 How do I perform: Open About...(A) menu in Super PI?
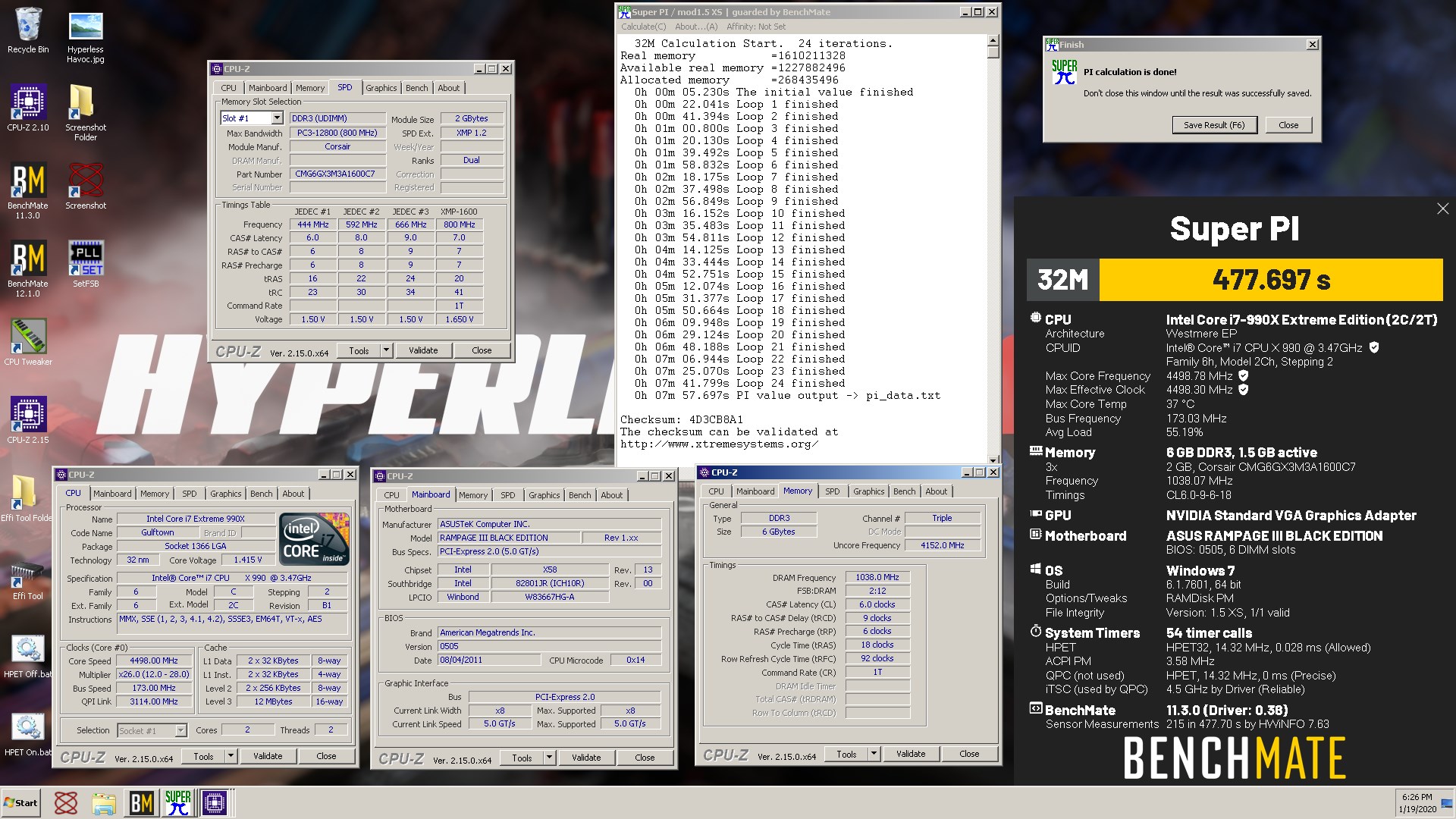click(696, 27)
